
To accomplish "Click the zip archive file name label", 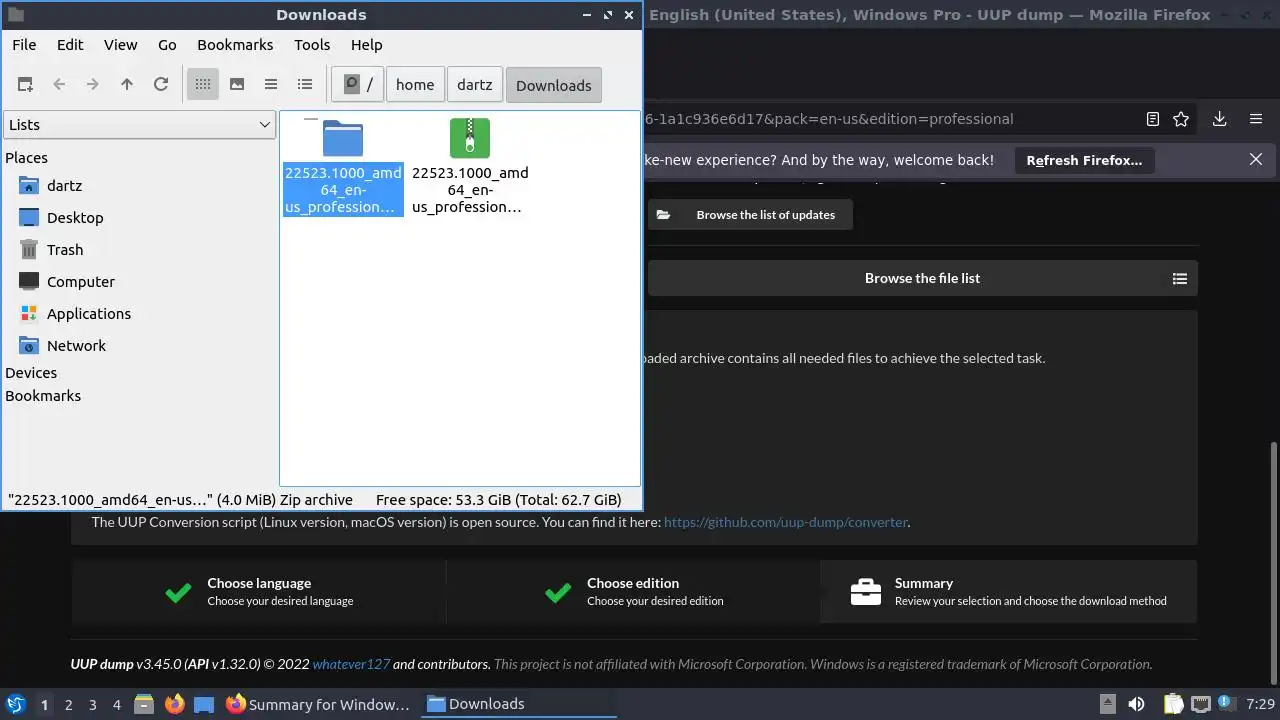I will [x=470, y=190].
